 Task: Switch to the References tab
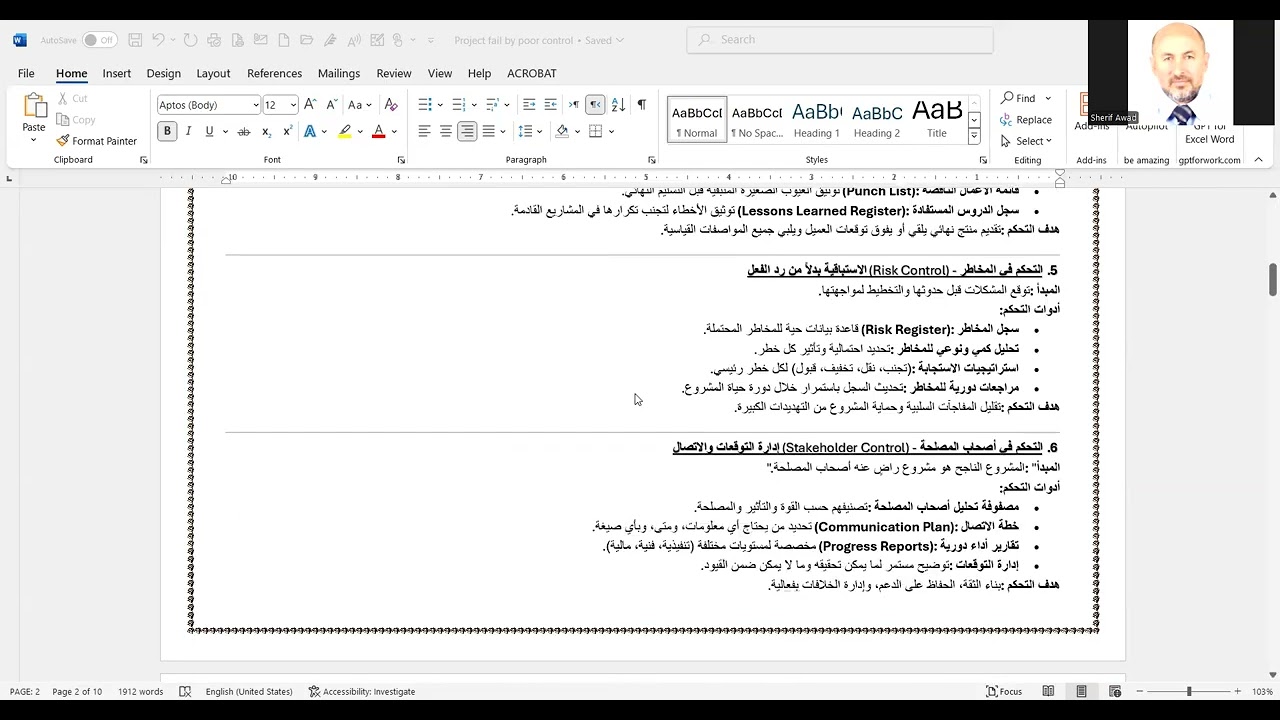point(274,73)
